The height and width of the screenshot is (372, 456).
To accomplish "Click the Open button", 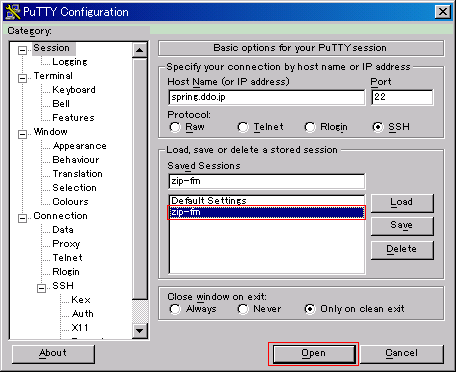I will tap(314, 354).
